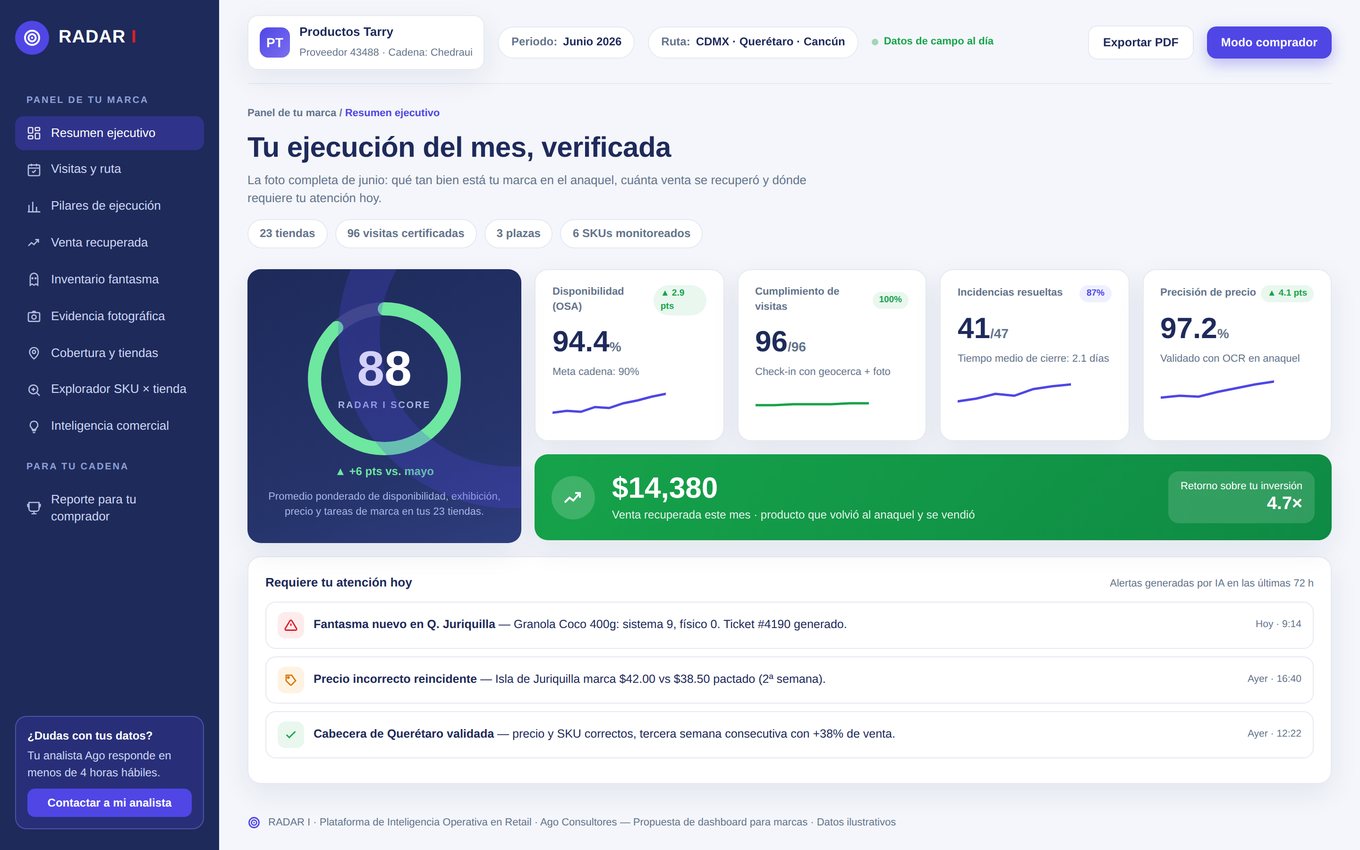Click the map pin icon for Cobertura y tiendas
Image resolution: width=1360 pixels, height=850 pixels.
(34, 353)
